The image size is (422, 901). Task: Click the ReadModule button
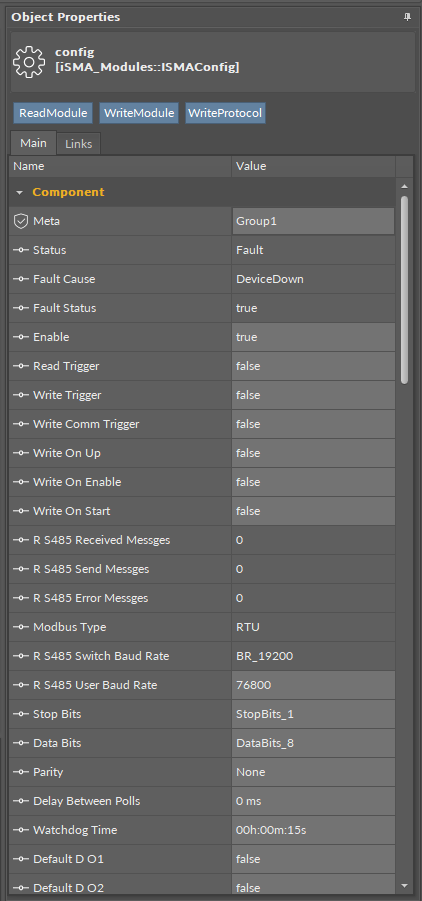(x=53, y=113)
